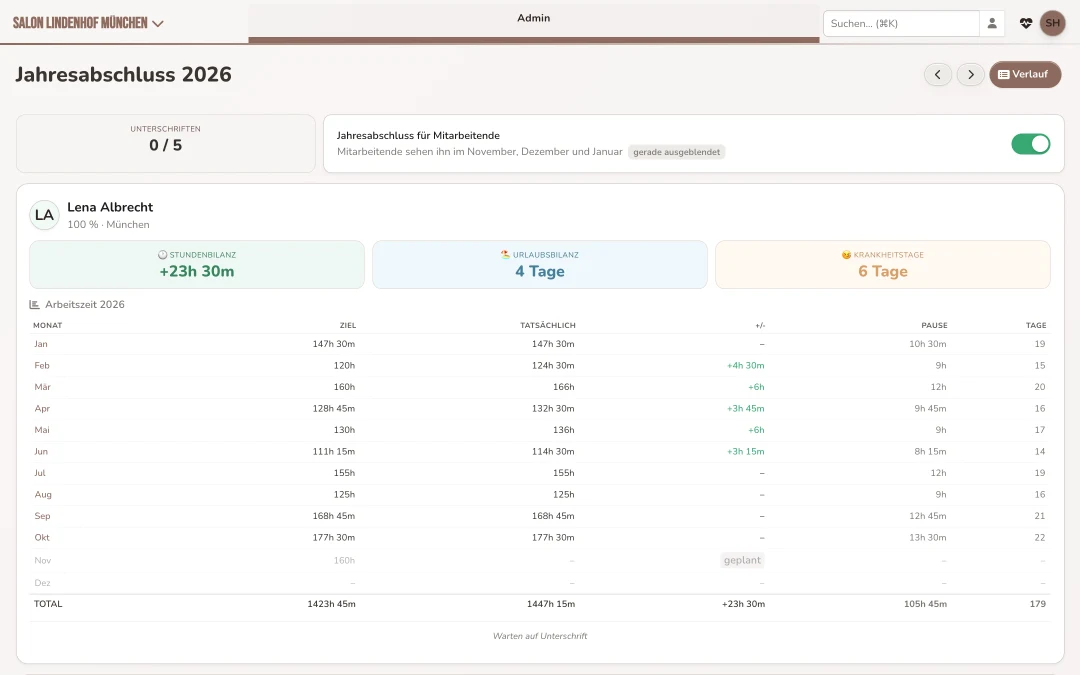Image resolution: width=1080 pixels, height=675 pixels.
Task: Click the Lena Albrecht LA avatar
Action: (x=44, y=215)
